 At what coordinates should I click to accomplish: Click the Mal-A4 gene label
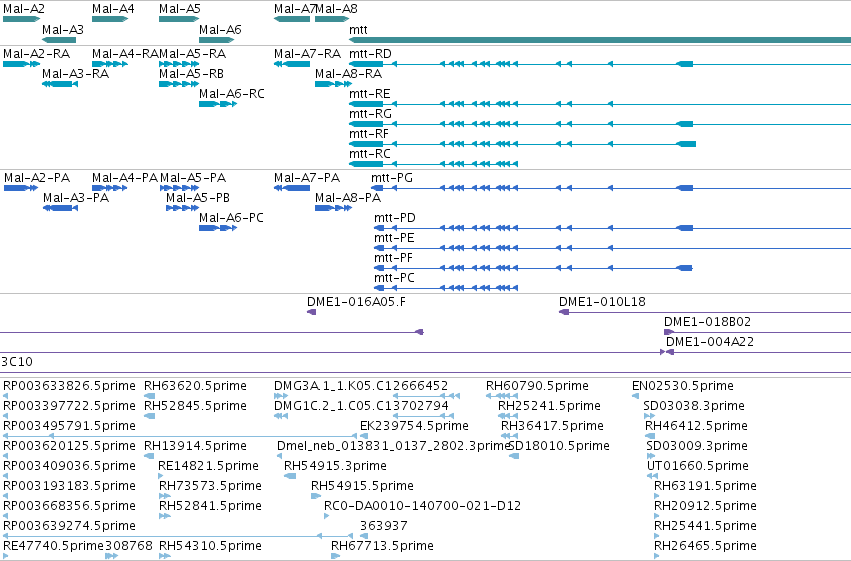point(113,9)
